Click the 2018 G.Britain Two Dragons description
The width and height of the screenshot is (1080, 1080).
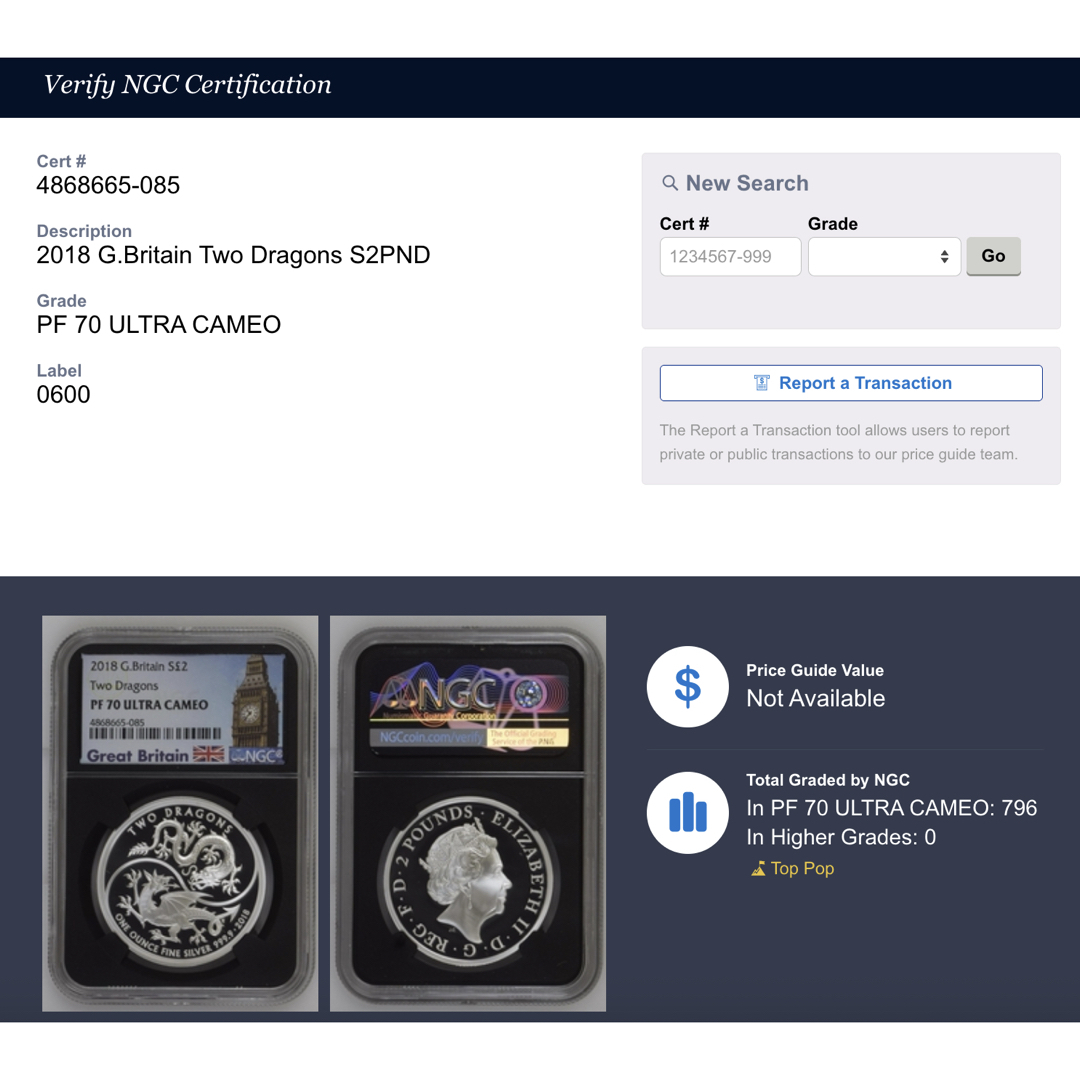pyautogui.click(x=233, y=255)
